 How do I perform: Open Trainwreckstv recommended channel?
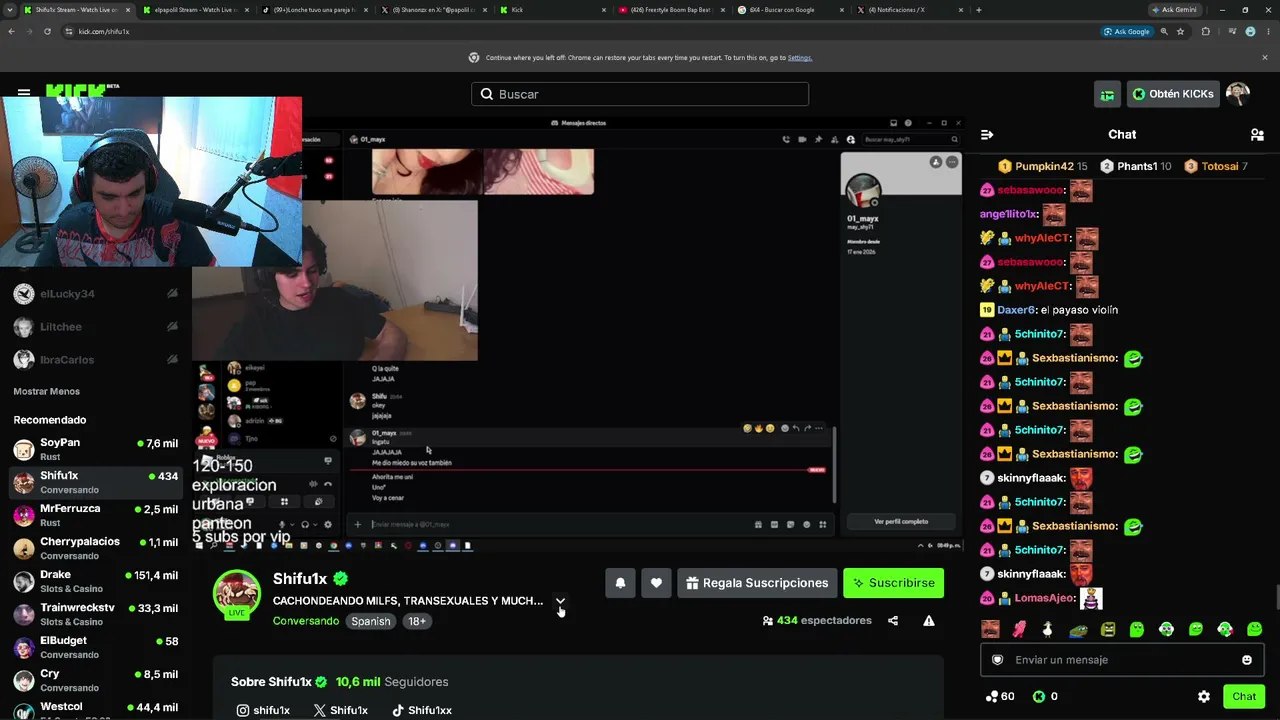[96, 614]
